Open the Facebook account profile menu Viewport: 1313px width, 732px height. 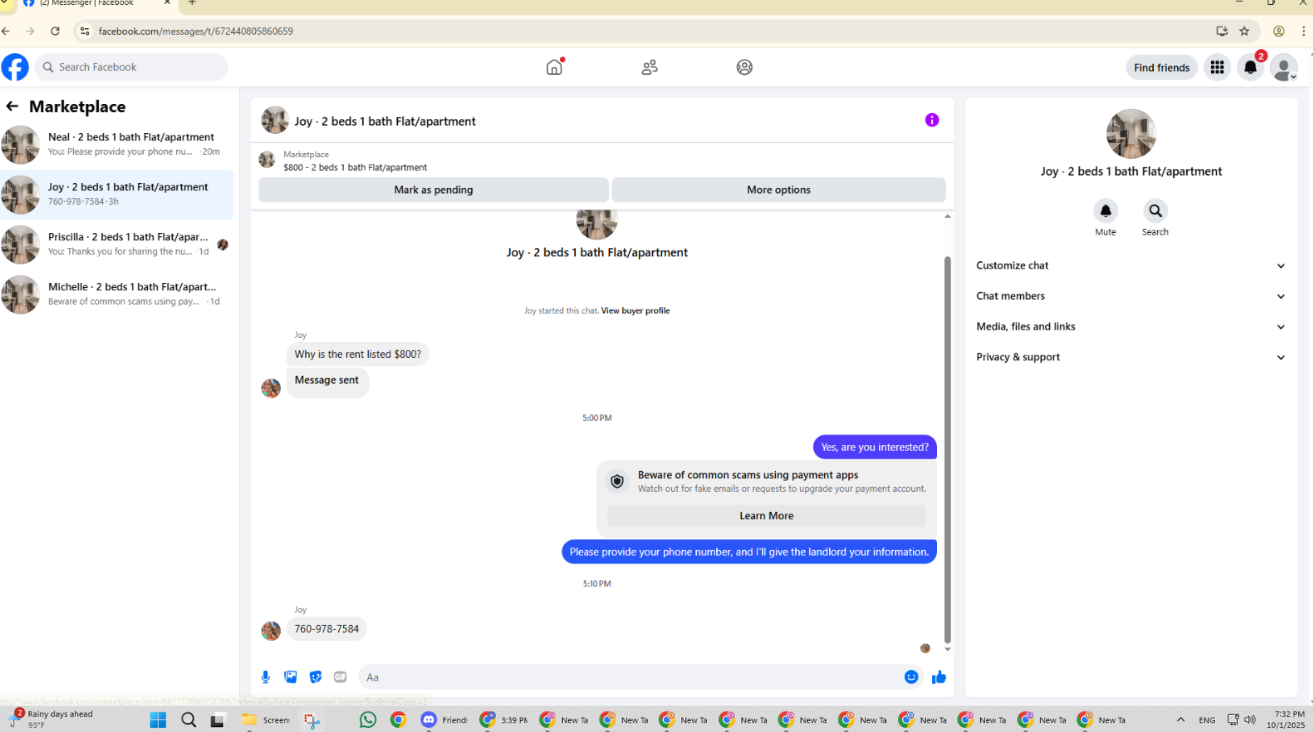(x=1283, y=67)
